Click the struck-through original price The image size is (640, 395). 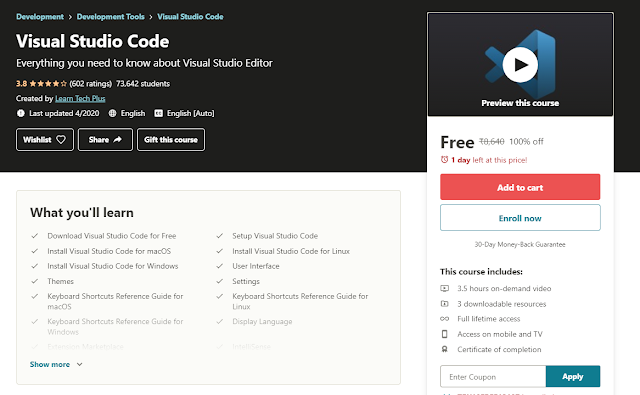click(x=491, y=142)
